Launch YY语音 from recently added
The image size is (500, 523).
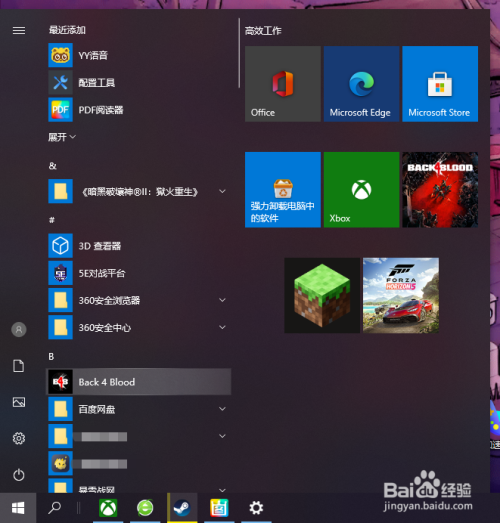coord(138,55)
